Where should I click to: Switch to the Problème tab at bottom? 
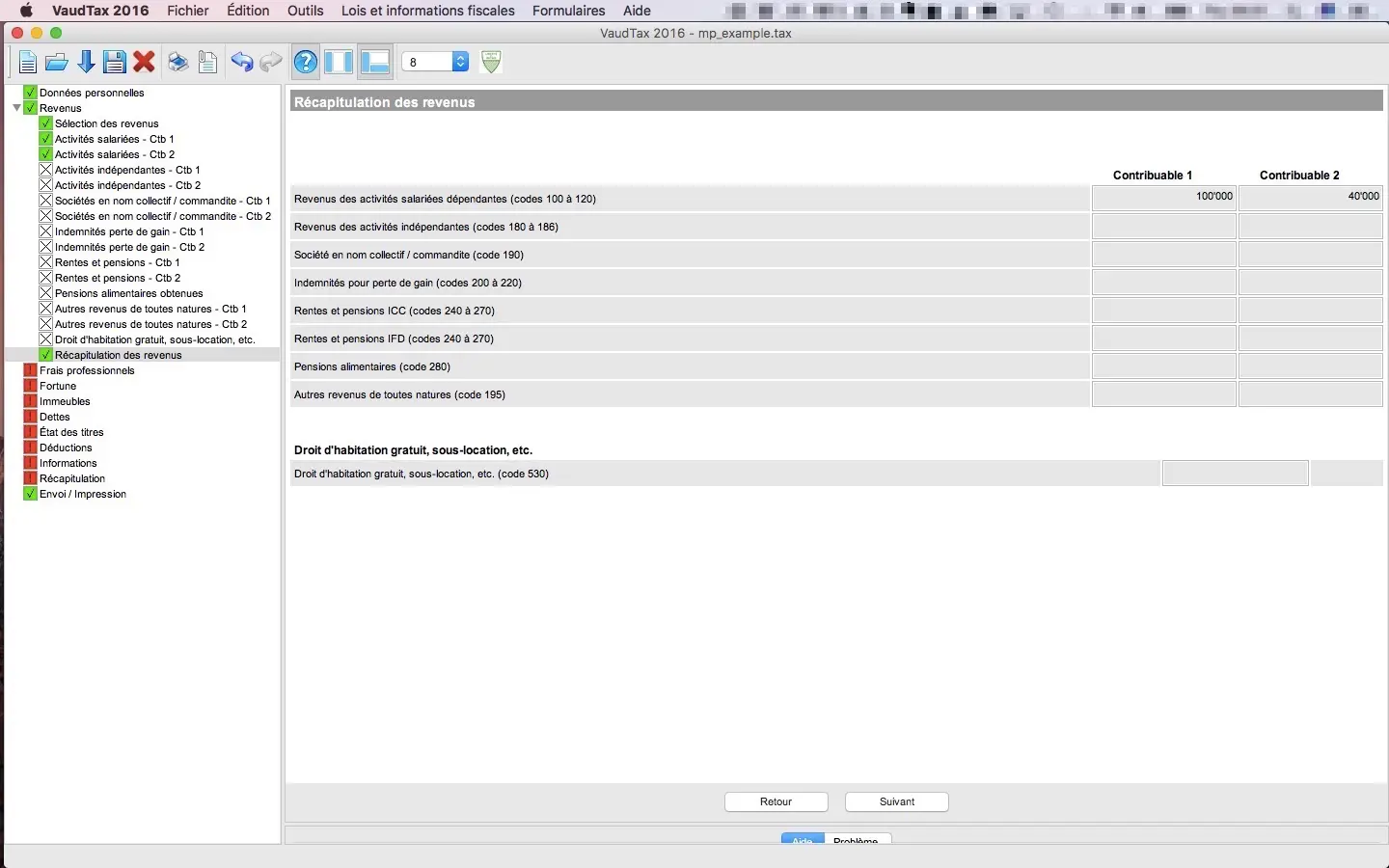coord(857,840)
